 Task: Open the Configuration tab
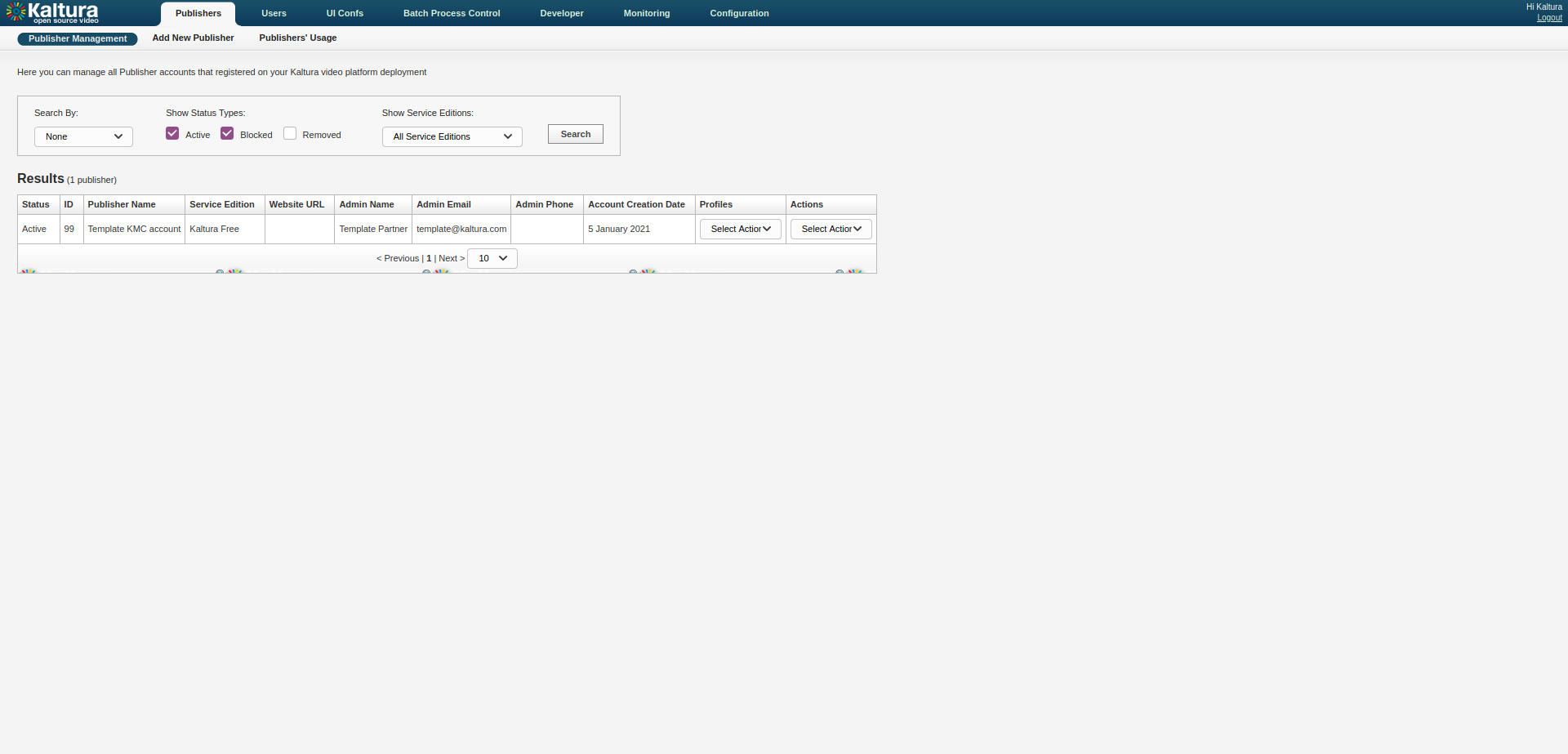tap(739, 13)
